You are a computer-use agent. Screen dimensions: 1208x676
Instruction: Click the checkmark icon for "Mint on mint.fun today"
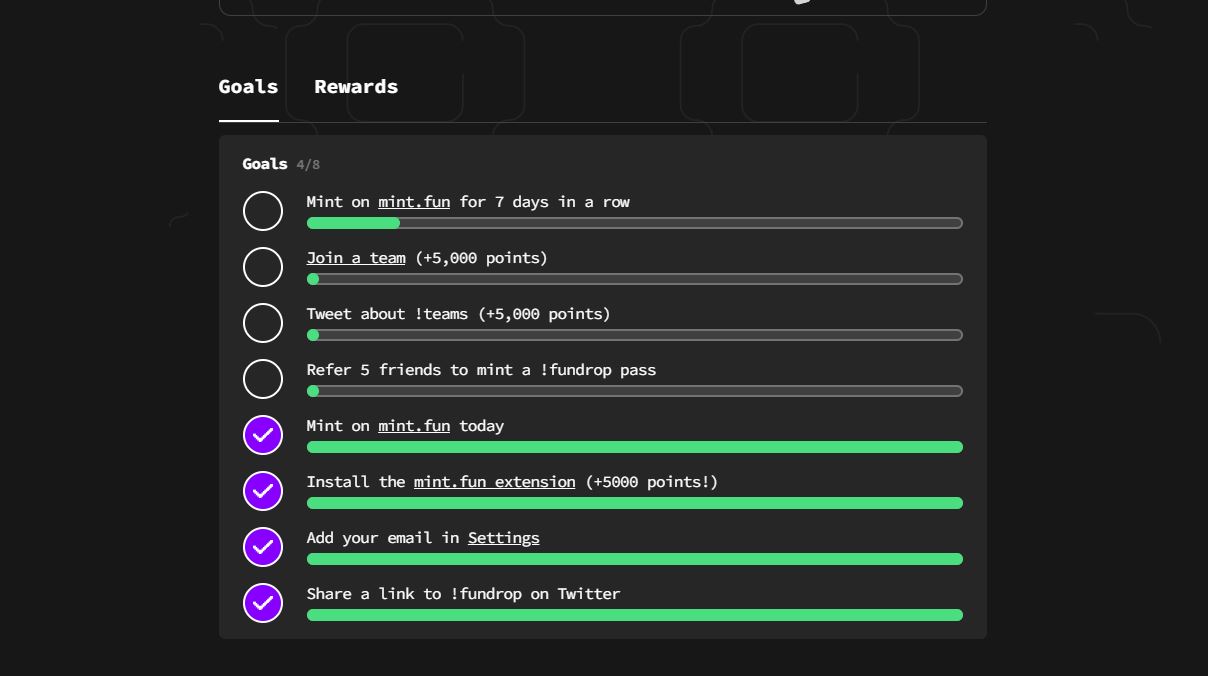click(x=263, y=435)
